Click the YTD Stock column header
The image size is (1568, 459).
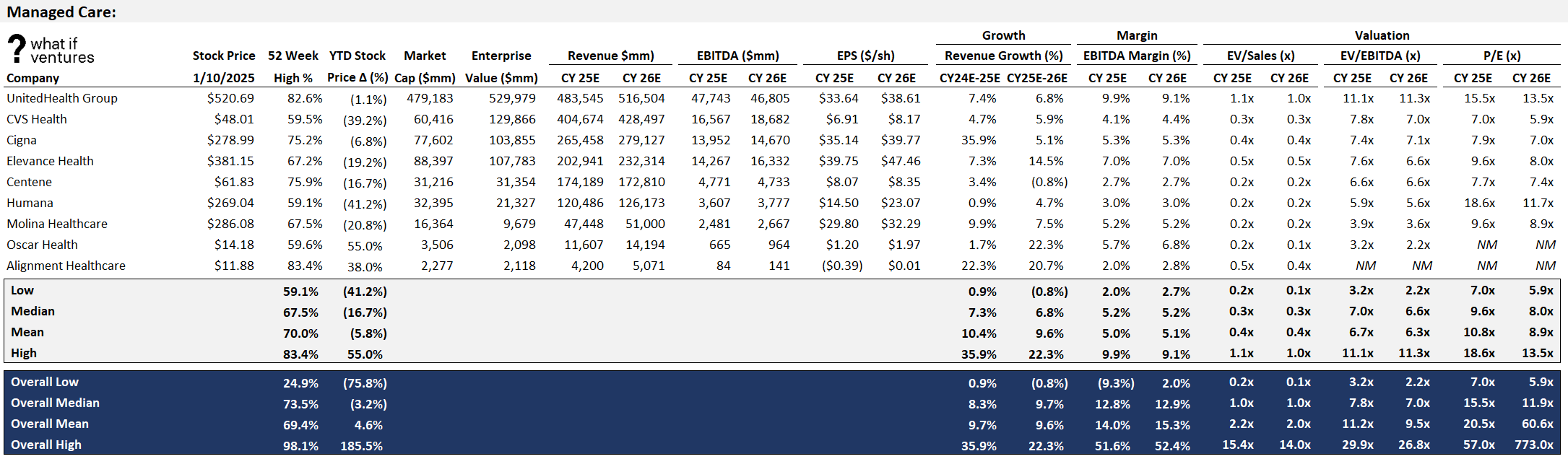pos(358,56)
